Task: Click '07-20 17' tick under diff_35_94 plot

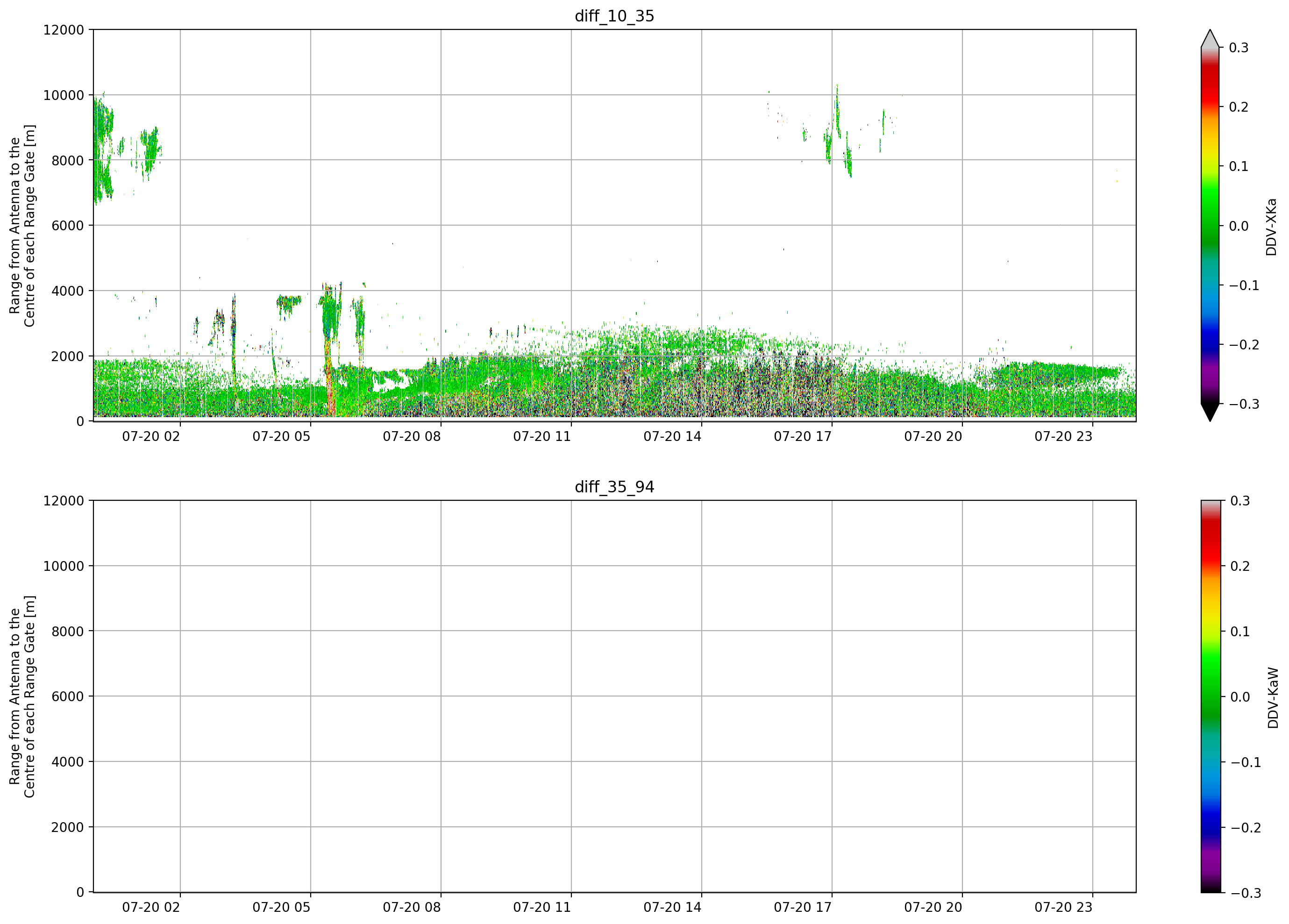Action: pyautogui.click(x=803, y=908)
